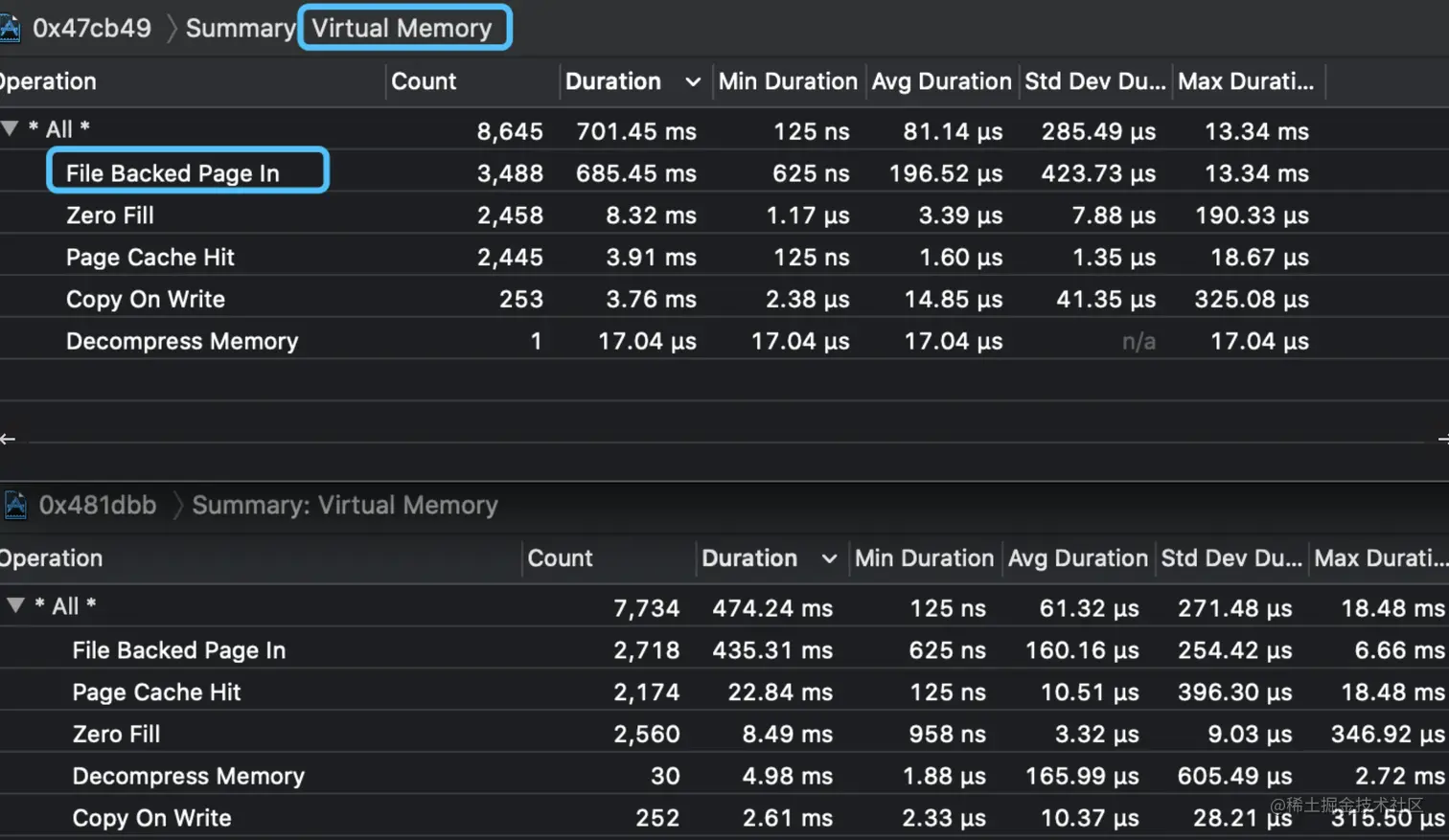Viewport: 1449px width, 840px height.
Task: Open Summary: Virtual Memory breadcrumb in lower panel
Action: coord(345,505)
